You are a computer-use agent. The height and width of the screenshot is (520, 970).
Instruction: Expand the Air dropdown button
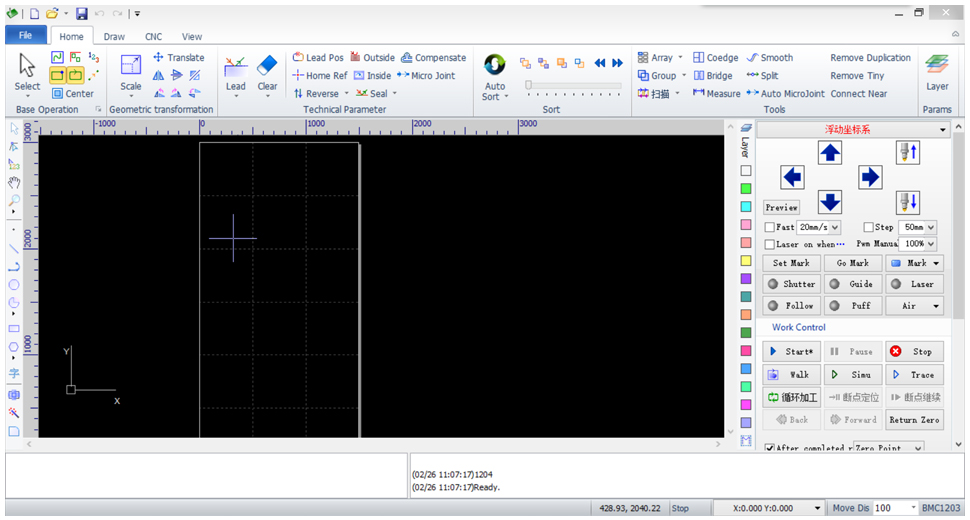click(936, 305)
